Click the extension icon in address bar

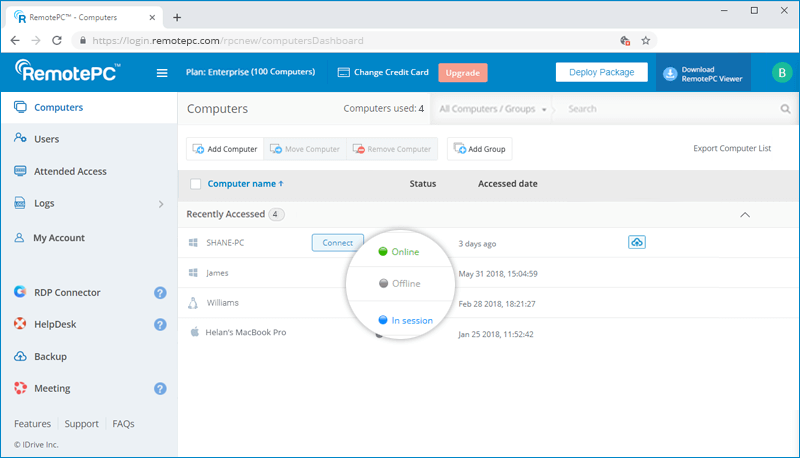tap(624, 40)
